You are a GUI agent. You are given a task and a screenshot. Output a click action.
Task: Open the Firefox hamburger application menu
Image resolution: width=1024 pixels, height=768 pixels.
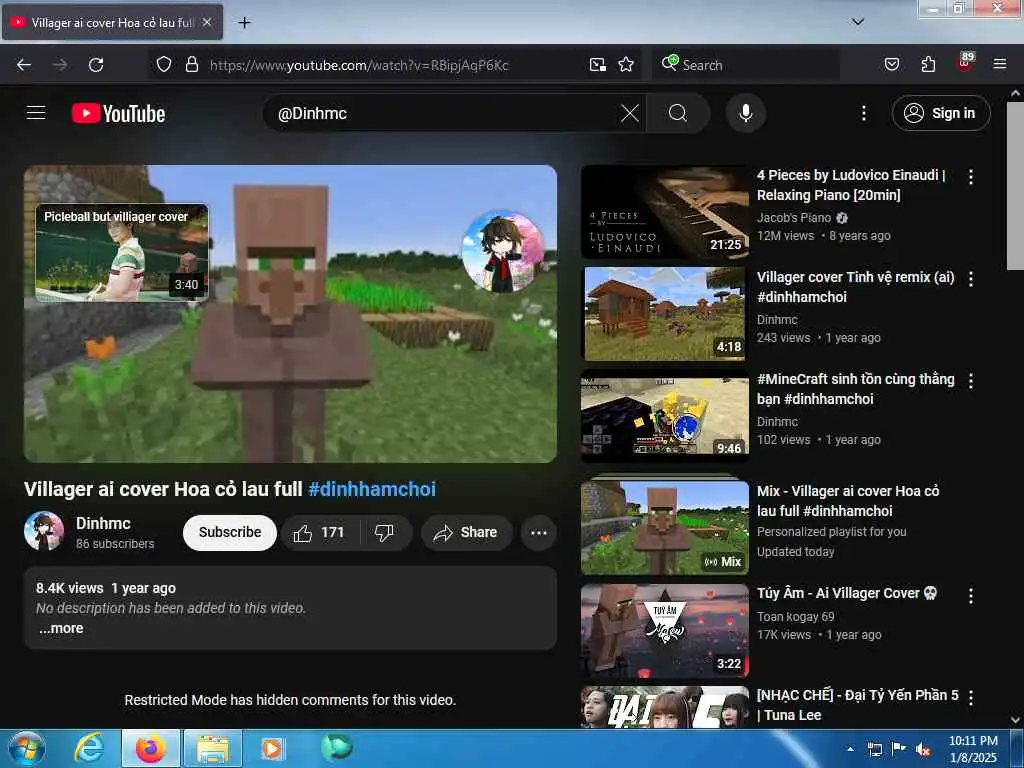pyautogui.click(x=999, y=64)
